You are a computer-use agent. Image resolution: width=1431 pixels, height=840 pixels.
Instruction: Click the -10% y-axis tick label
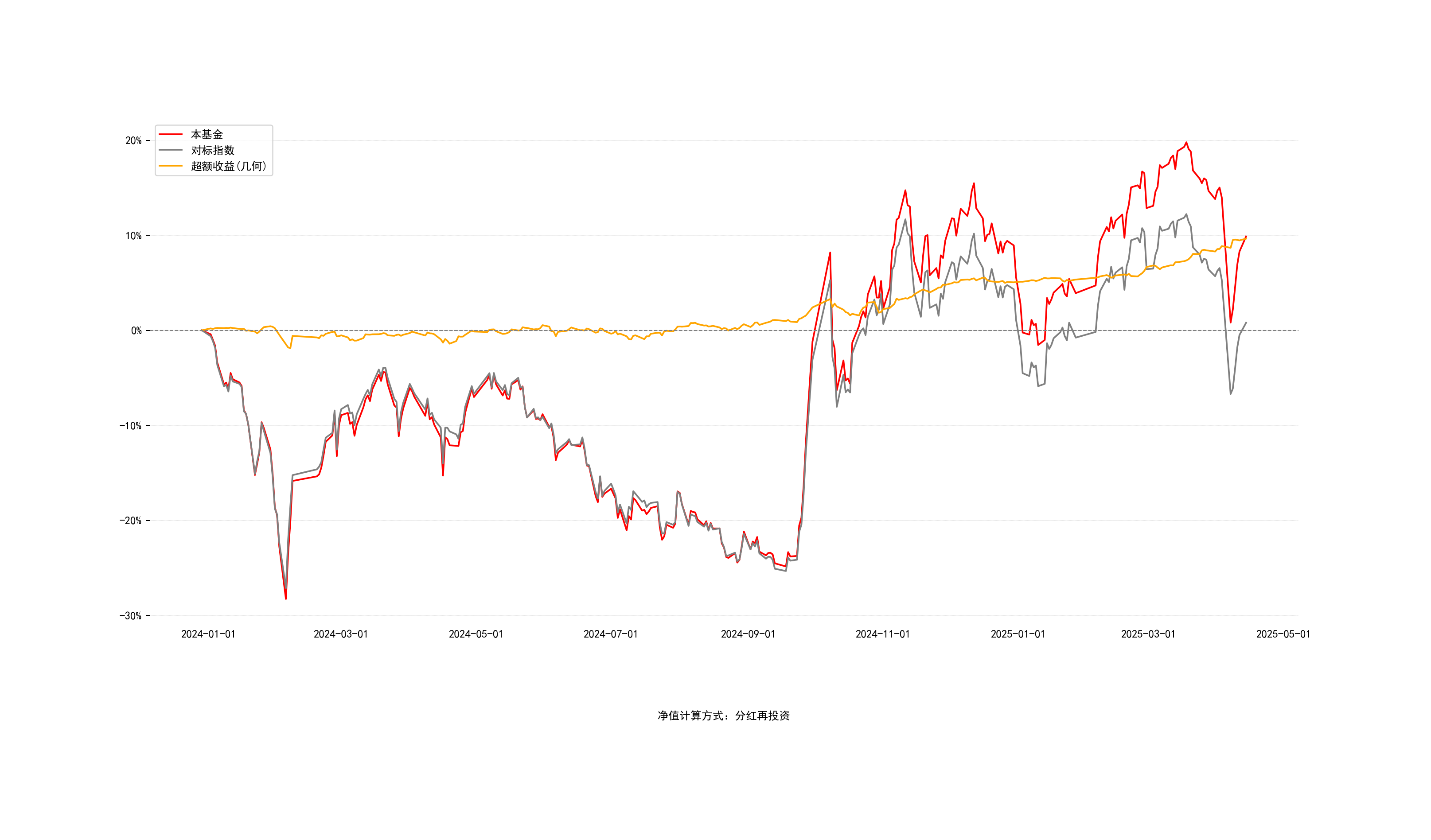pos(131,426)
